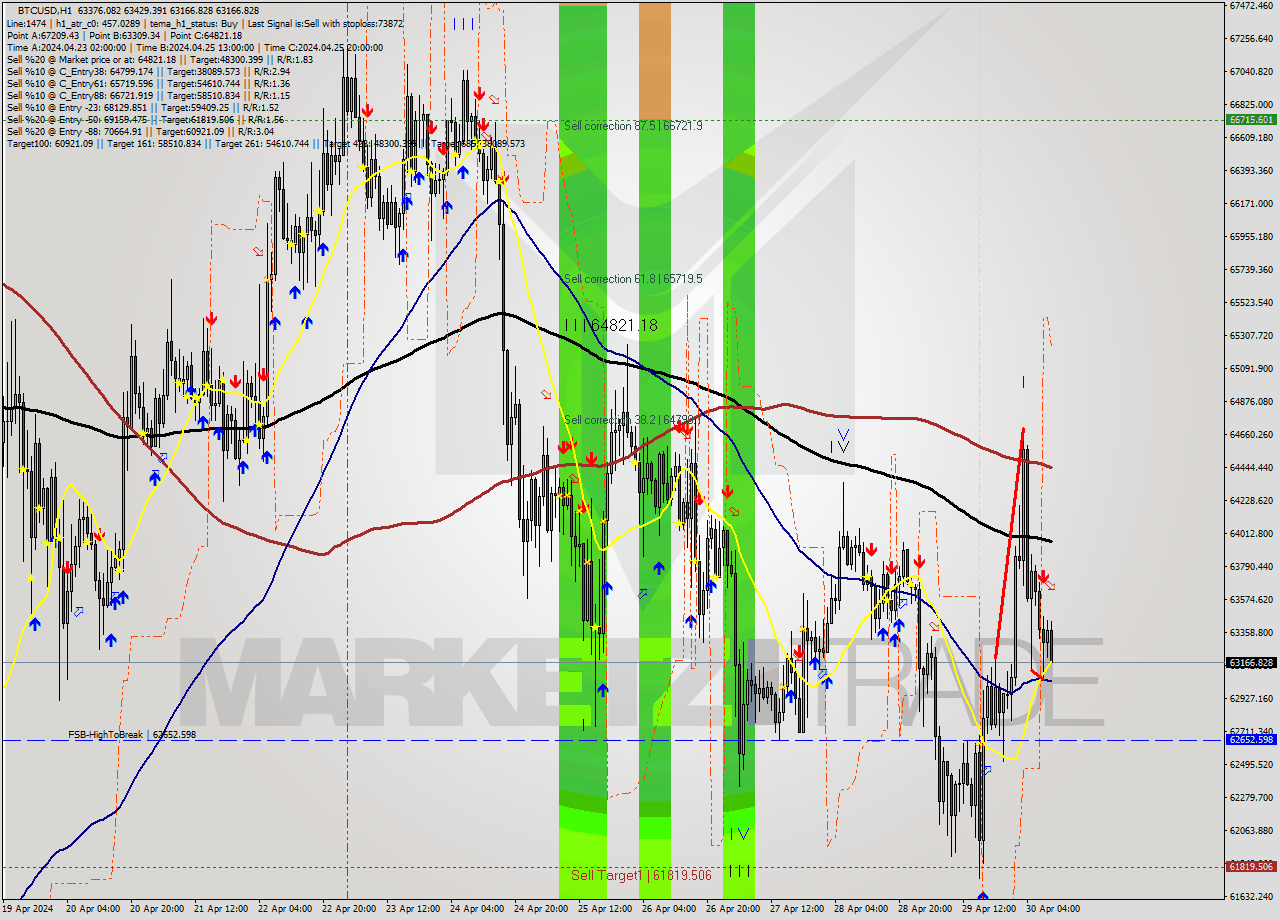Viewport: 1280px width, 920px height.
Task: Click the blue 62652.598 price tag
Action: pyautogui.click(x=1251, y=740)
